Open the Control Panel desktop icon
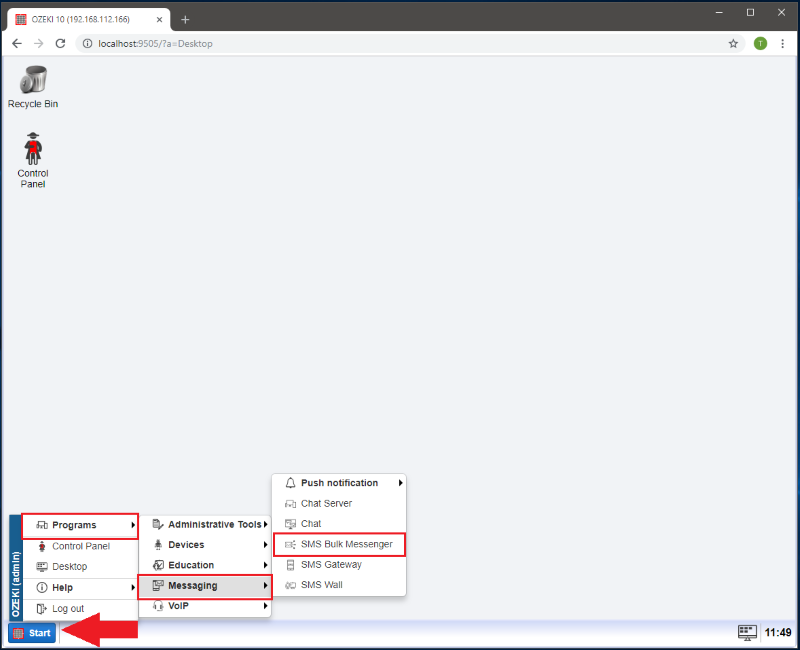This screenshot has height=650, width=800. tap(33, 150)
